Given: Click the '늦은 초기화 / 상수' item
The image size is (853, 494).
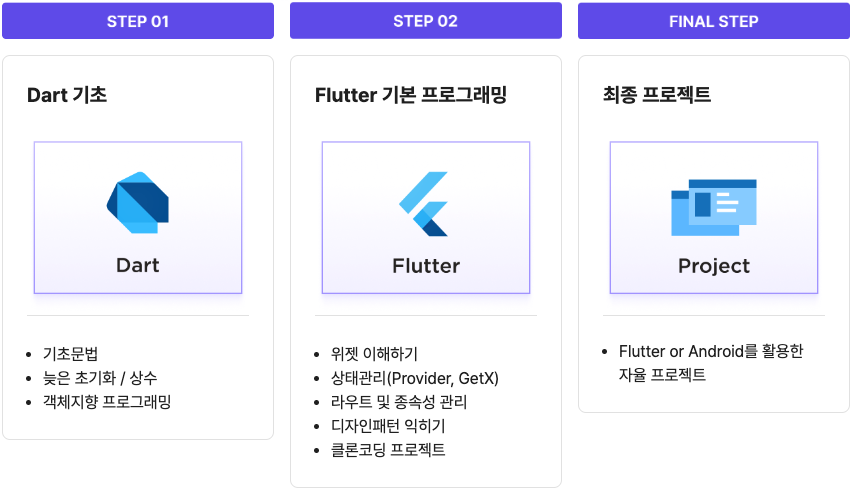Looking at the screenshot, I should coord(99,378).
